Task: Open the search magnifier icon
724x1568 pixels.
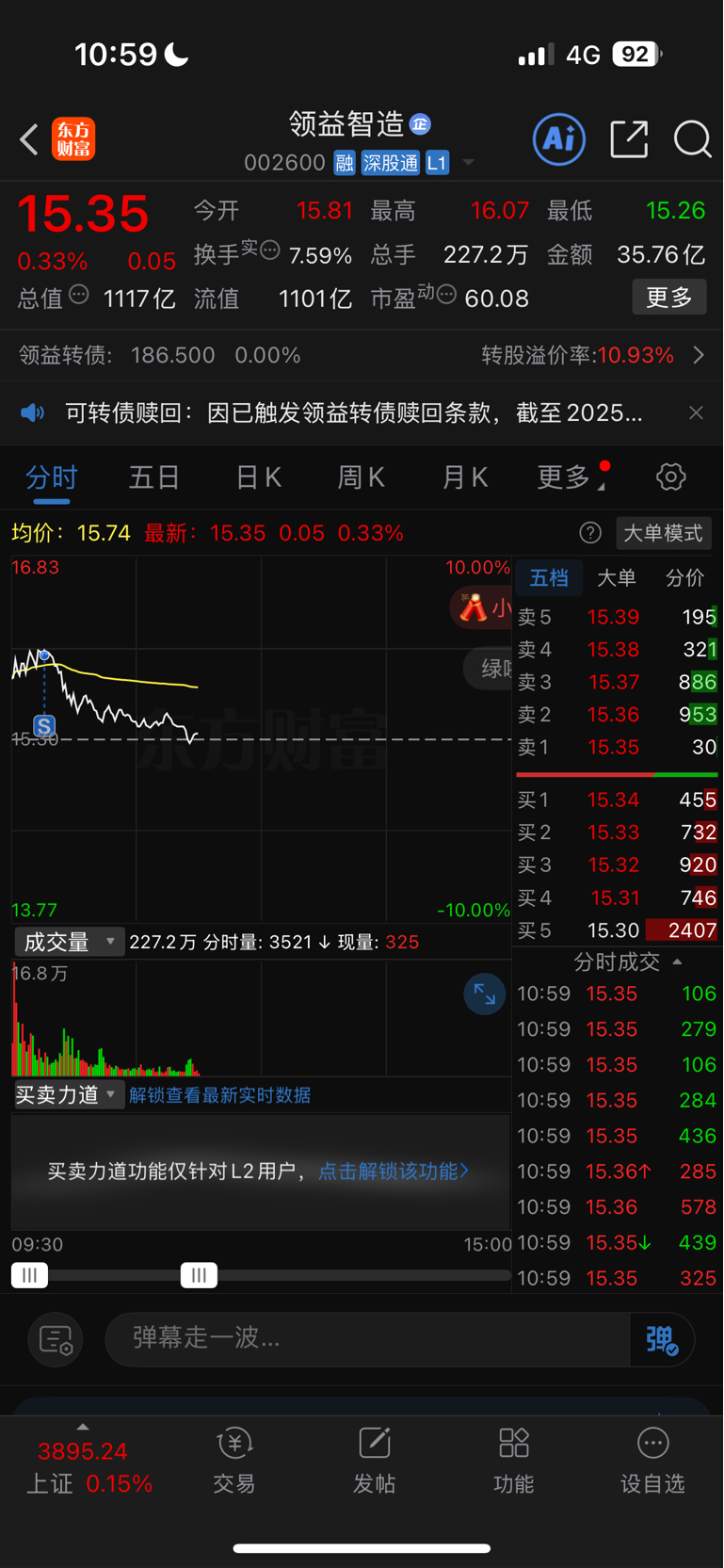Action: pyautogui.click(x=692, y=139)
